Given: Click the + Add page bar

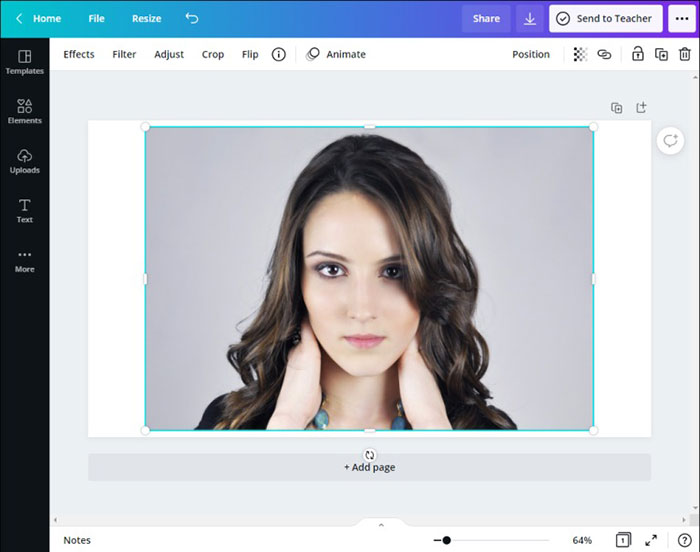Looking at the screenshot, I should pos(369,467).
